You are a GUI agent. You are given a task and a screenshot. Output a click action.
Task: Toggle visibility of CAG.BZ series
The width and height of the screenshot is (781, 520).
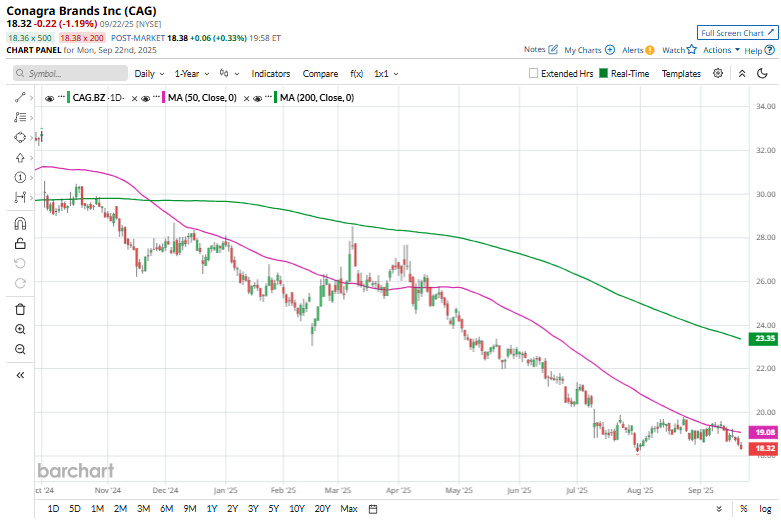pyautogui.click(x=49, y=98)
